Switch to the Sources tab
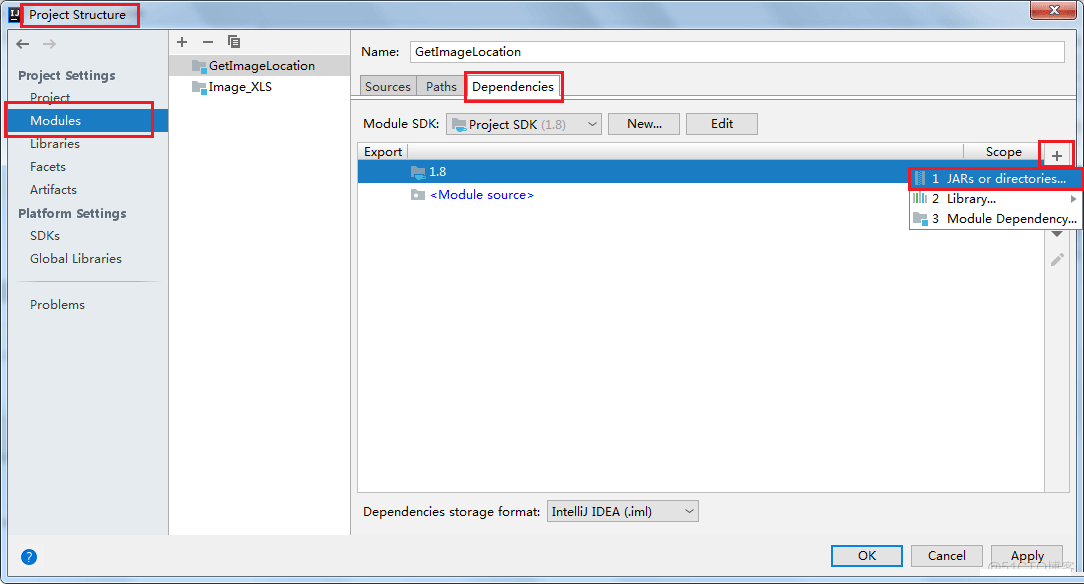This screenshot has height=584, width=1084. point(388,86)
